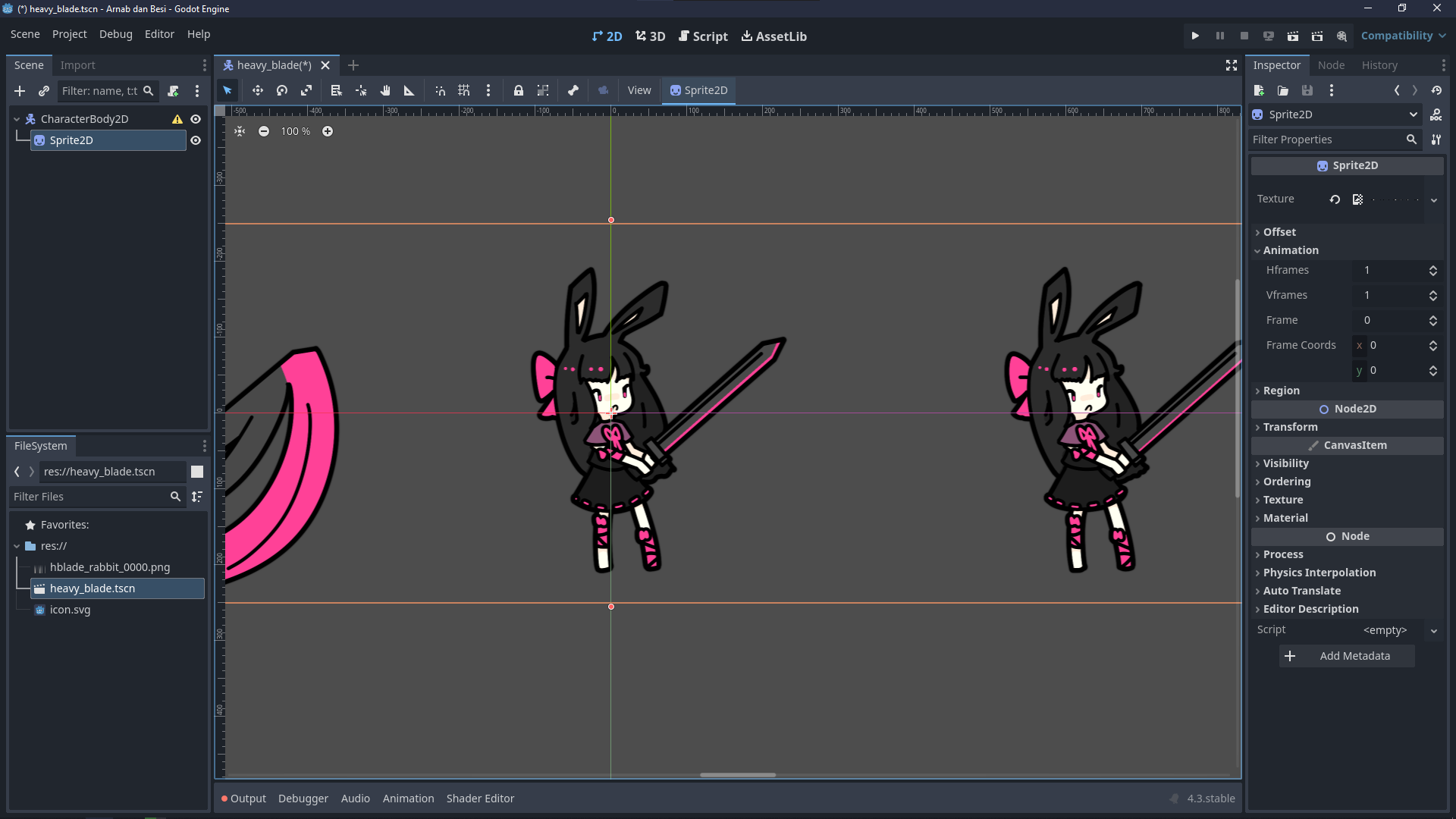Image resolution: width=1456 pixels, height=819 pixels.
Task: Activate the Rotate Mode tool
Action: [282, 90]
